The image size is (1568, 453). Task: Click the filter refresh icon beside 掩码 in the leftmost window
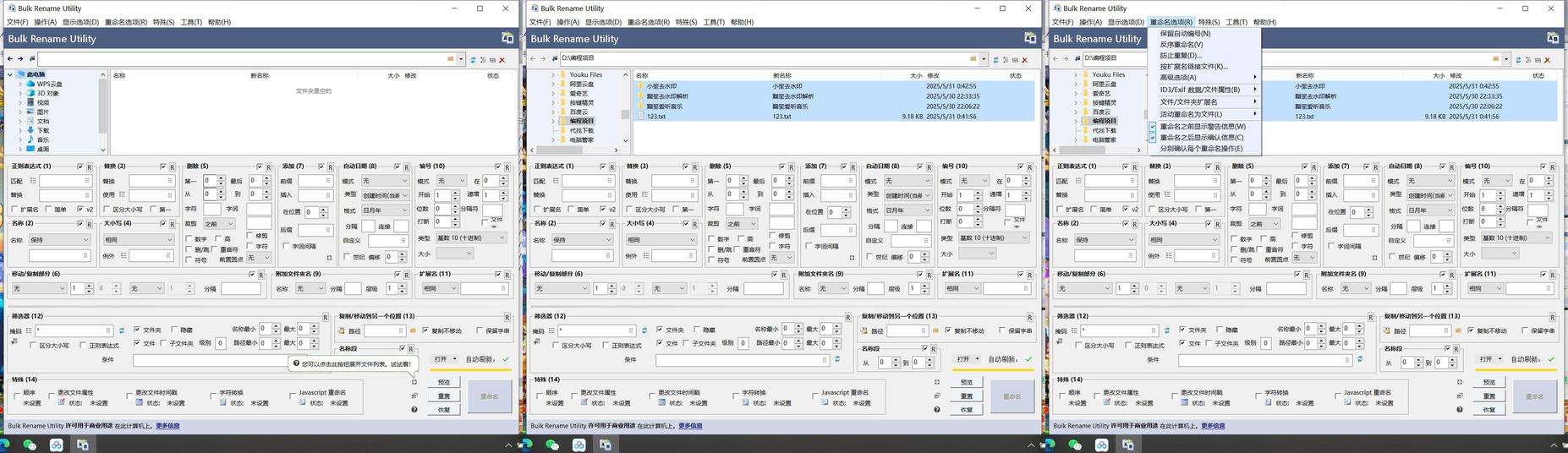122,330
